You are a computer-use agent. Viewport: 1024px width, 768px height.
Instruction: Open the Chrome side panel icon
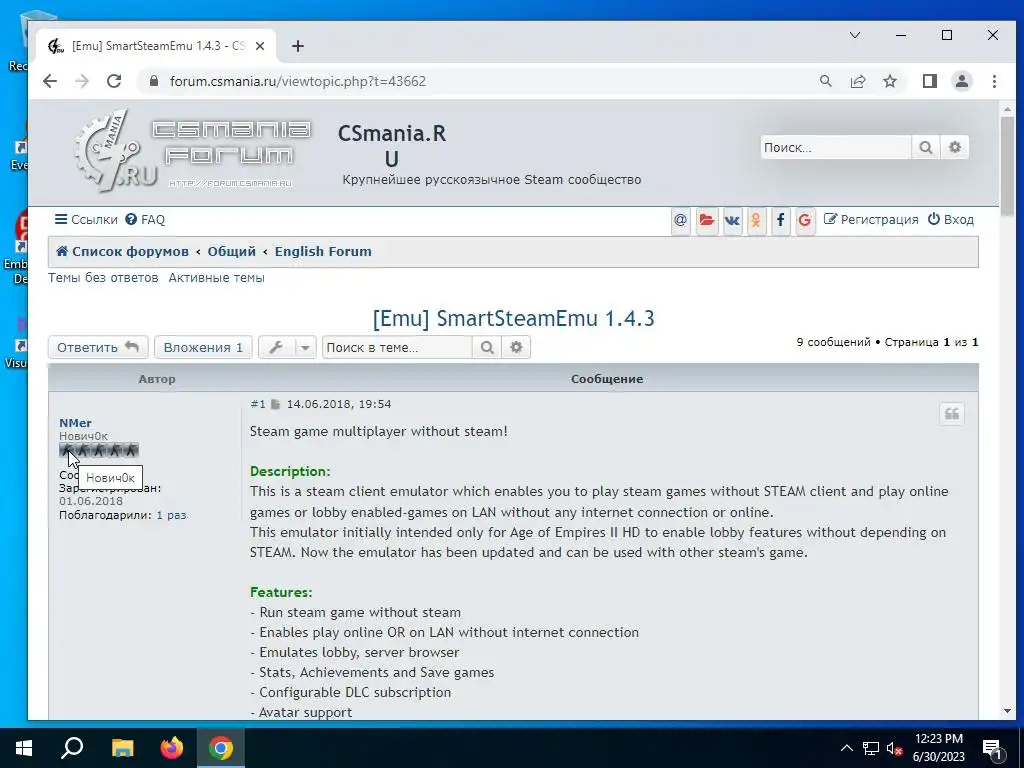tap(929, 81)
